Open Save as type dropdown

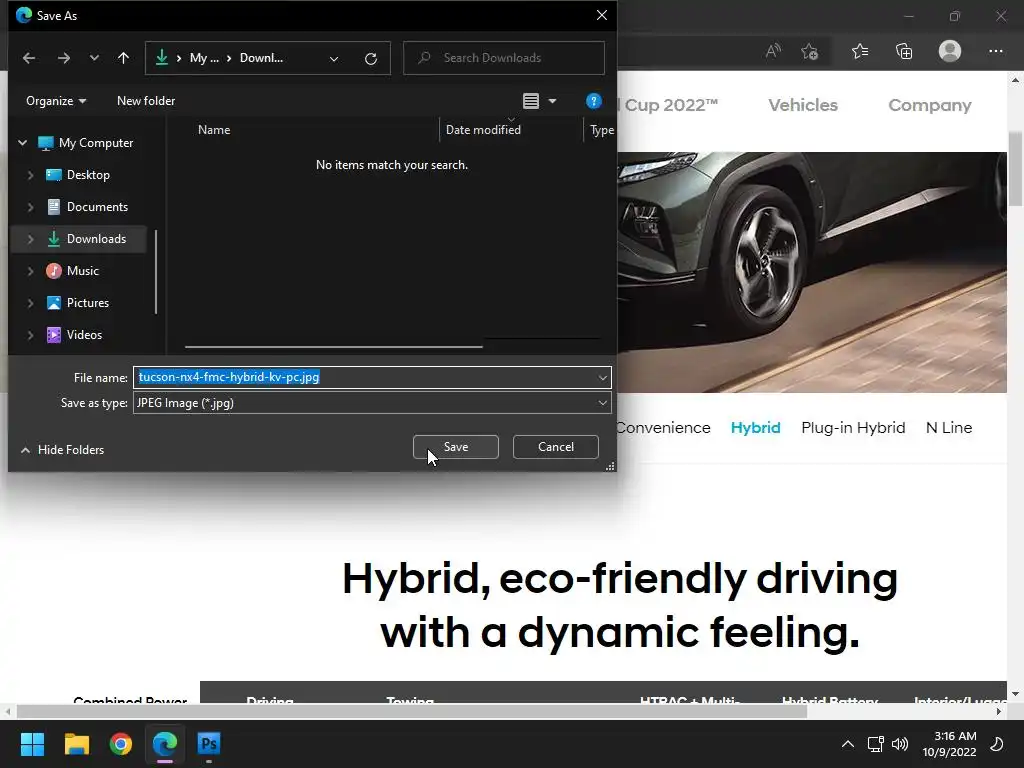(x=372, y=403)
